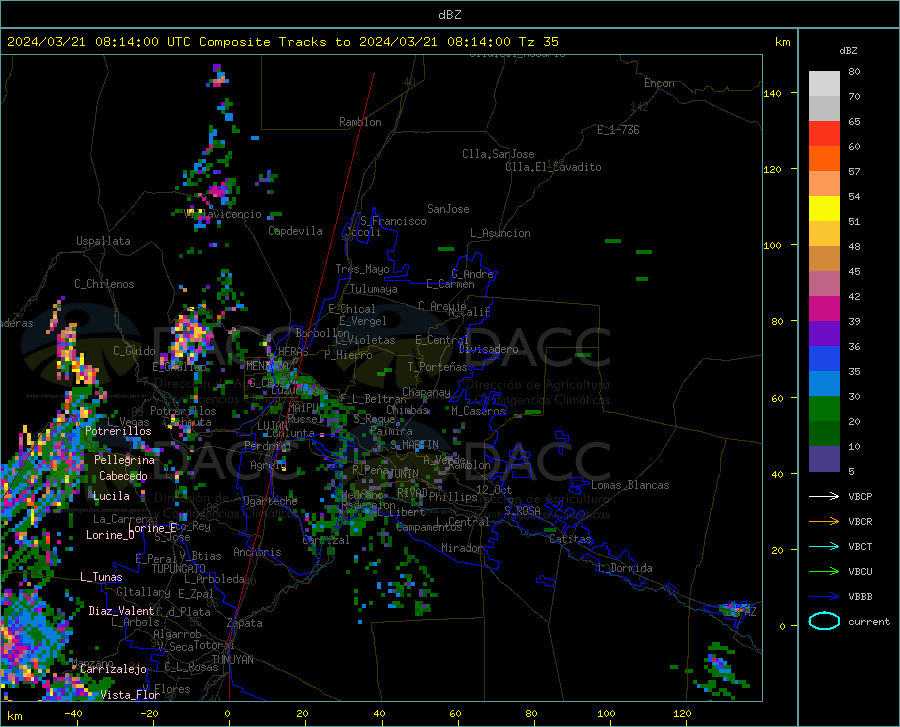Click the 'Clla.El_Cavadito' place label
Image resolution: width=900 pixels, height=727 pixels.
click(x=553, y=167)
